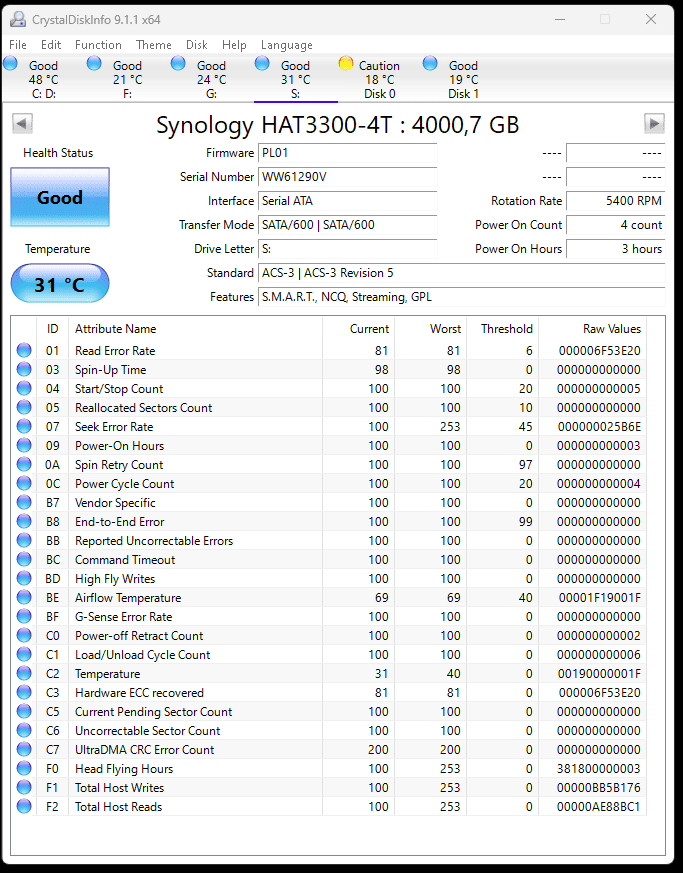Open the Language menu
Viewport: 683px width, 873px height.
pos(287,45)
